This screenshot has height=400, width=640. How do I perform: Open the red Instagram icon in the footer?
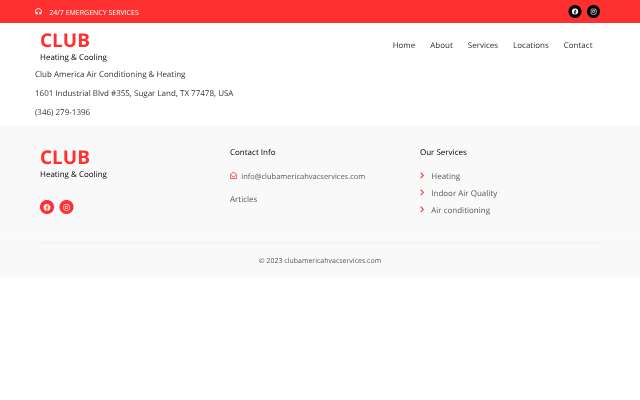pyautogui.click(x=67, y=207)
